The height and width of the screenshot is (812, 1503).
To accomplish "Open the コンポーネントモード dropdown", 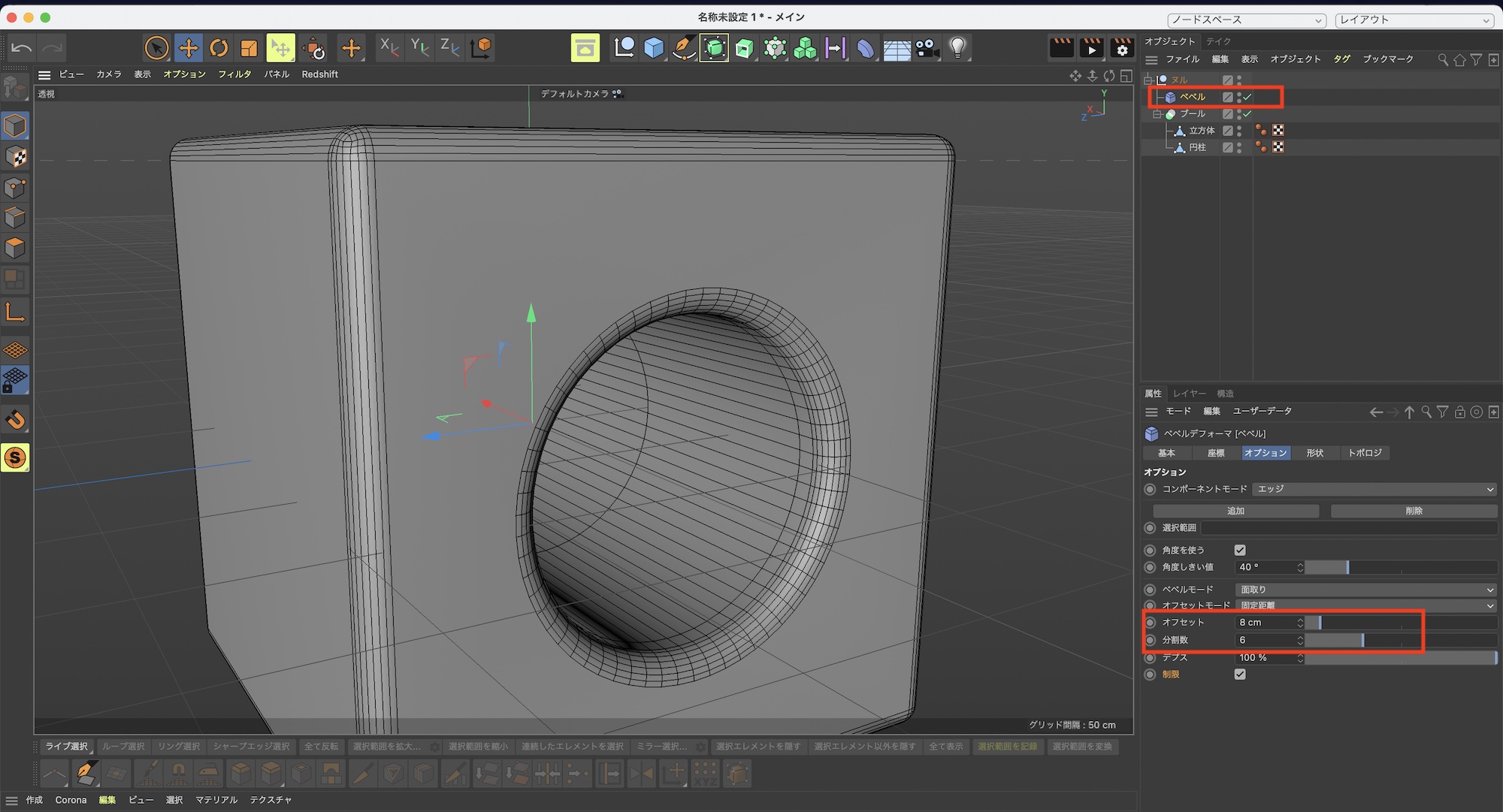I will pyautogui.click(x=1374, y=489).
